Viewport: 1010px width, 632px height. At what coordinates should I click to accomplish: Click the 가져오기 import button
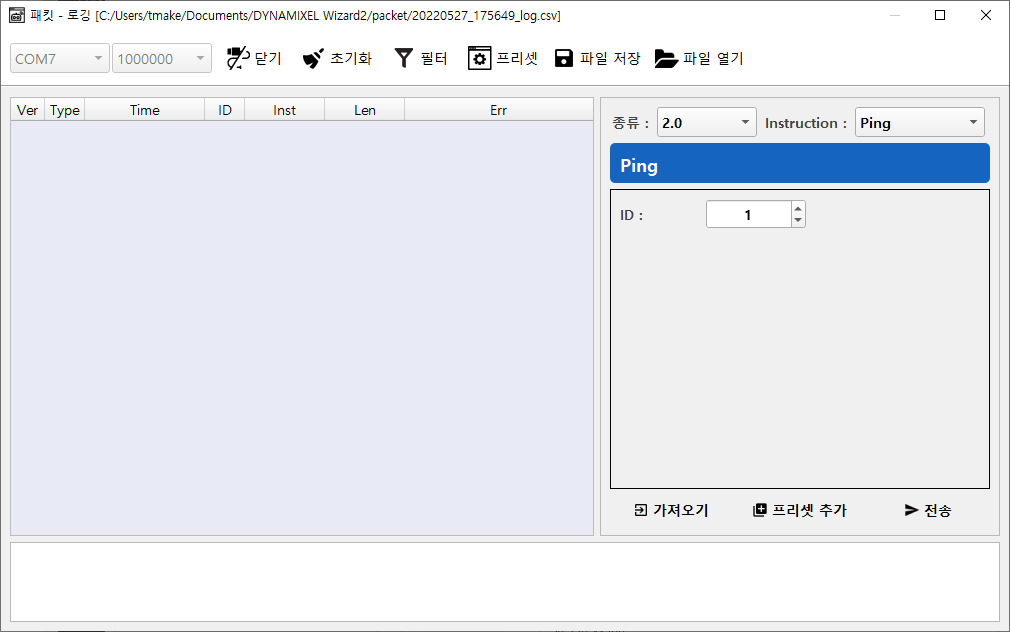(x=671, y=510)
